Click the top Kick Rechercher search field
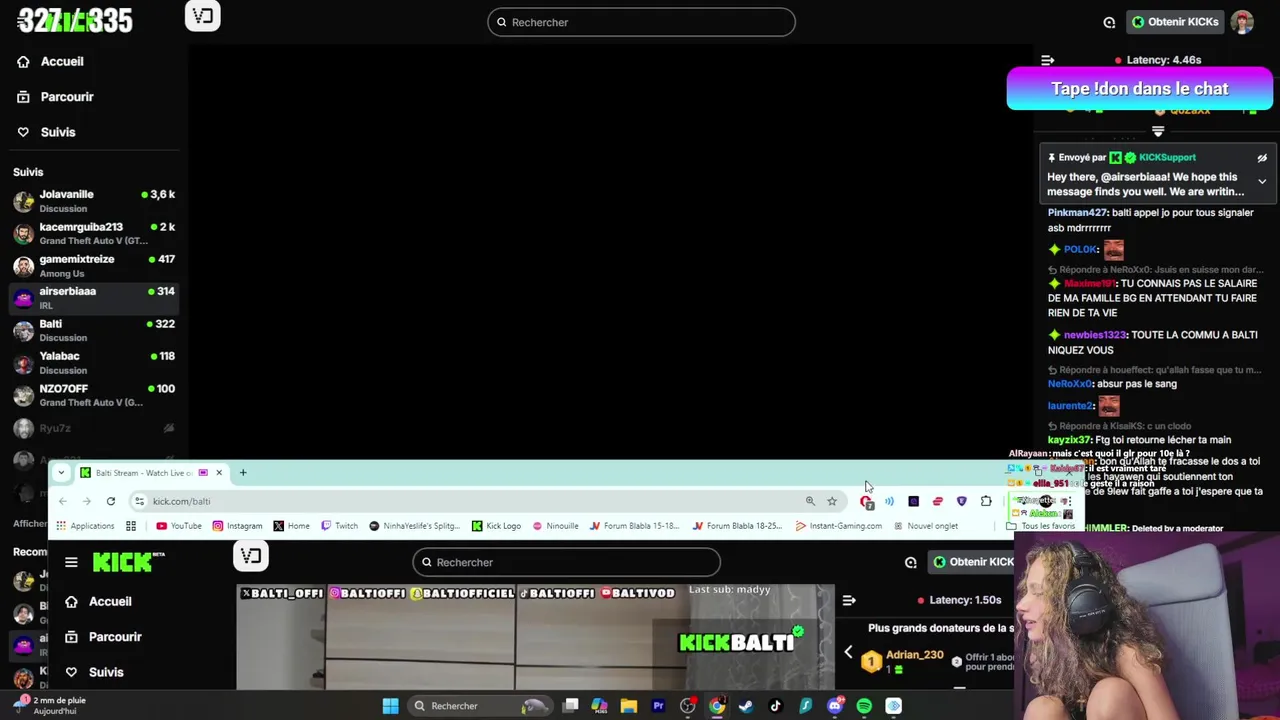The height and width of the screenshot is (720, 1280). coord(641,22)
